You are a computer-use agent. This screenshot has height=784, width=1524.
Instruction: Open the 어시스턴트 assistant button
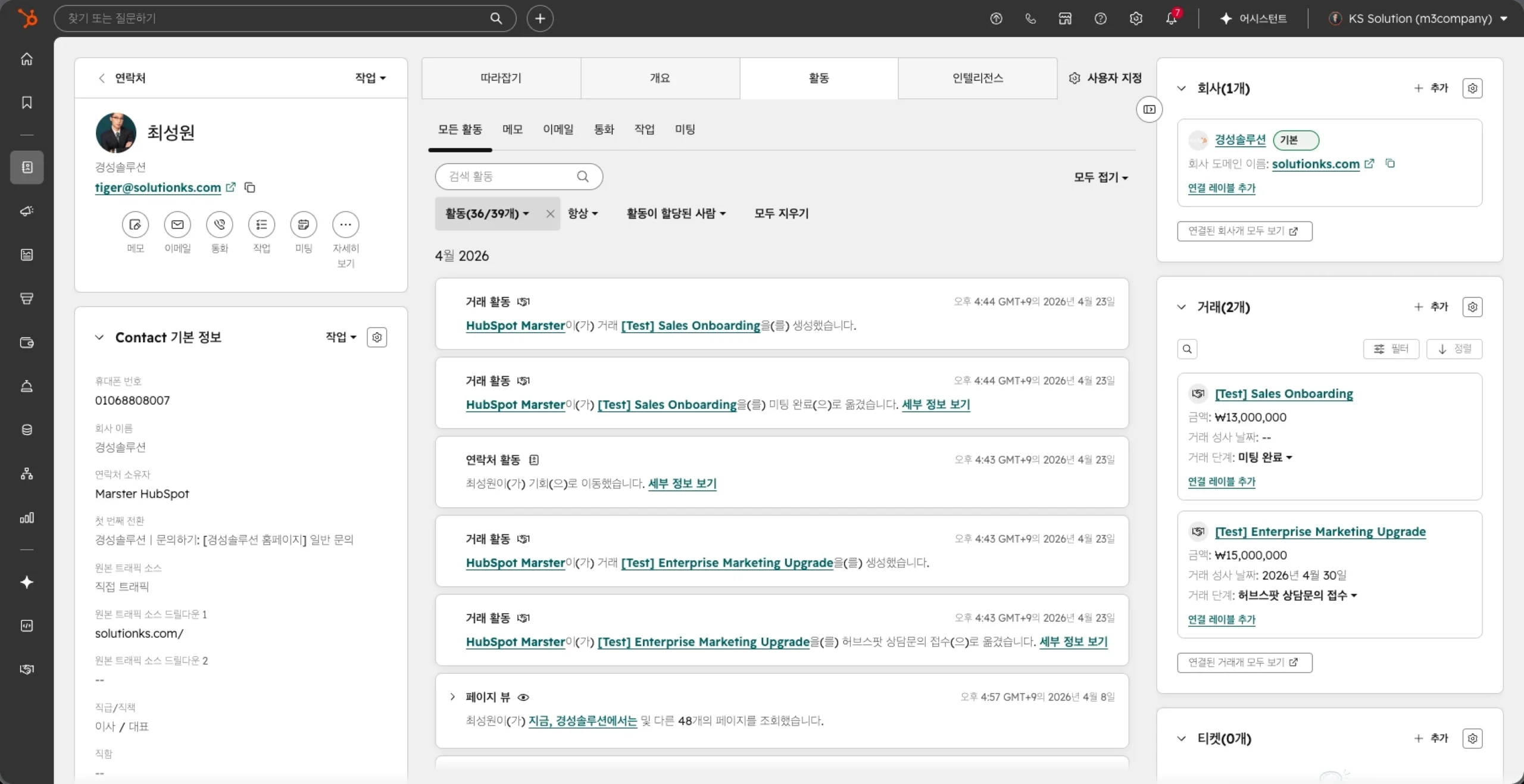1253,18
